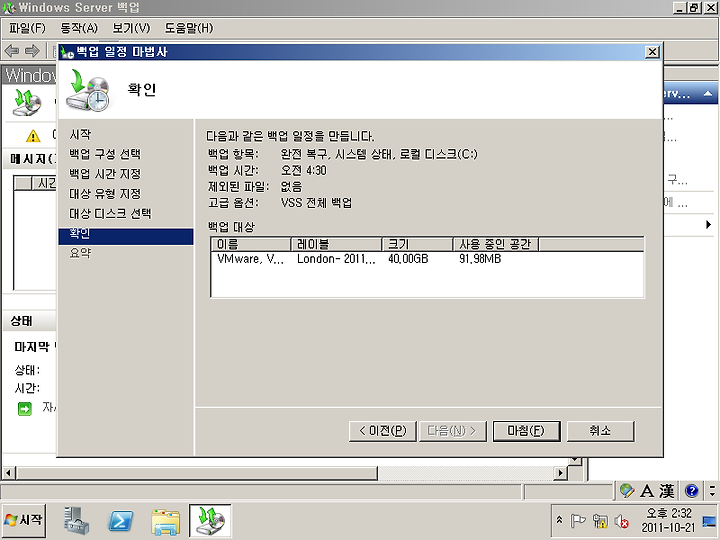
Task: Restore the Windows Server 백업 window
Action: click(x=694, y=8)
